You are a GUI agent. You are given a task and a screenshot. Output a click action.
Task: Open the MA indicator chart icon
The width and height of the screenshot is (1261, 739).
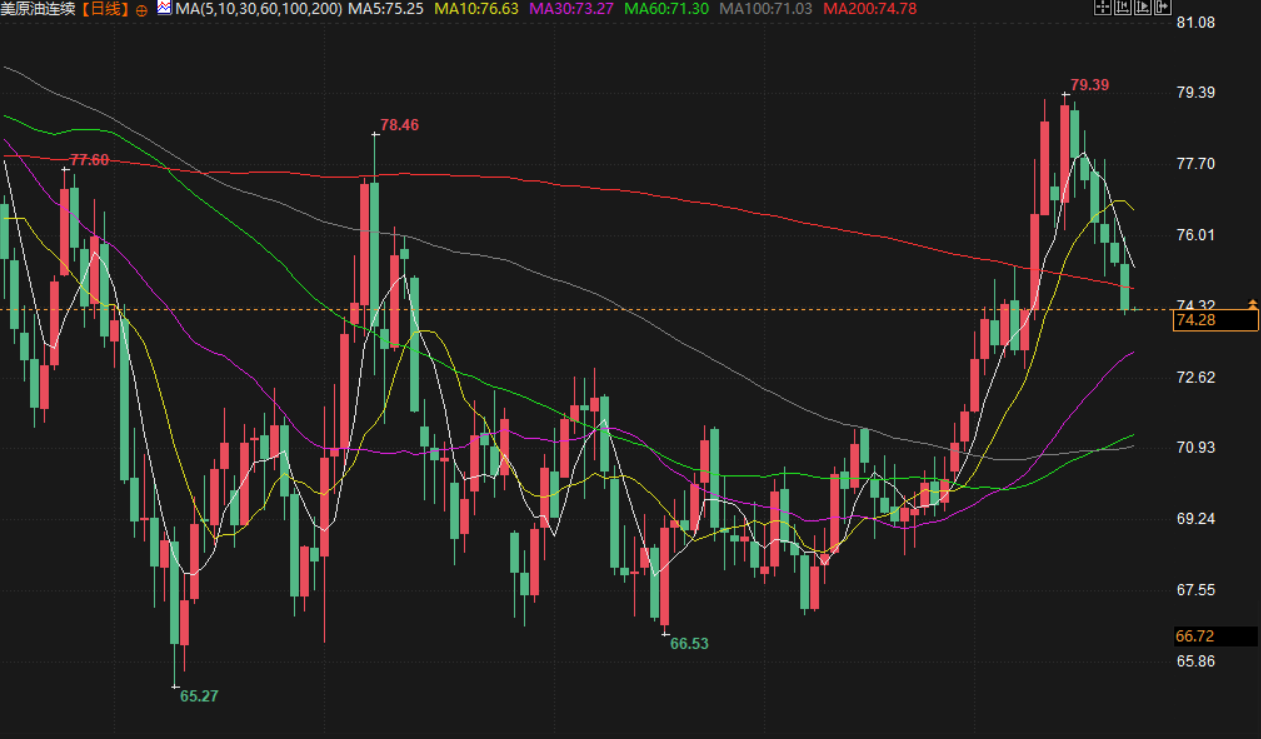click(163, 8)
